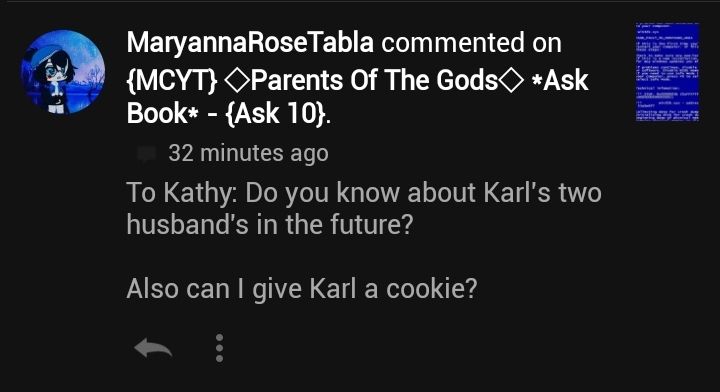Click the 'commented on' label
The height and width of the screenshot is (392, 720).
point(472,43)
